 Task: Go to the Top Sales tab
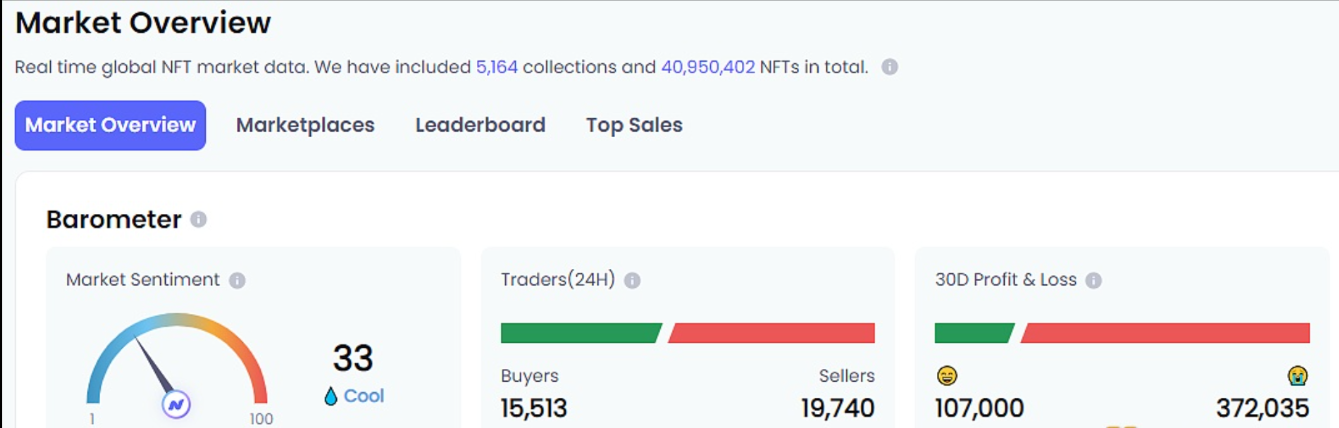point(634,125)
